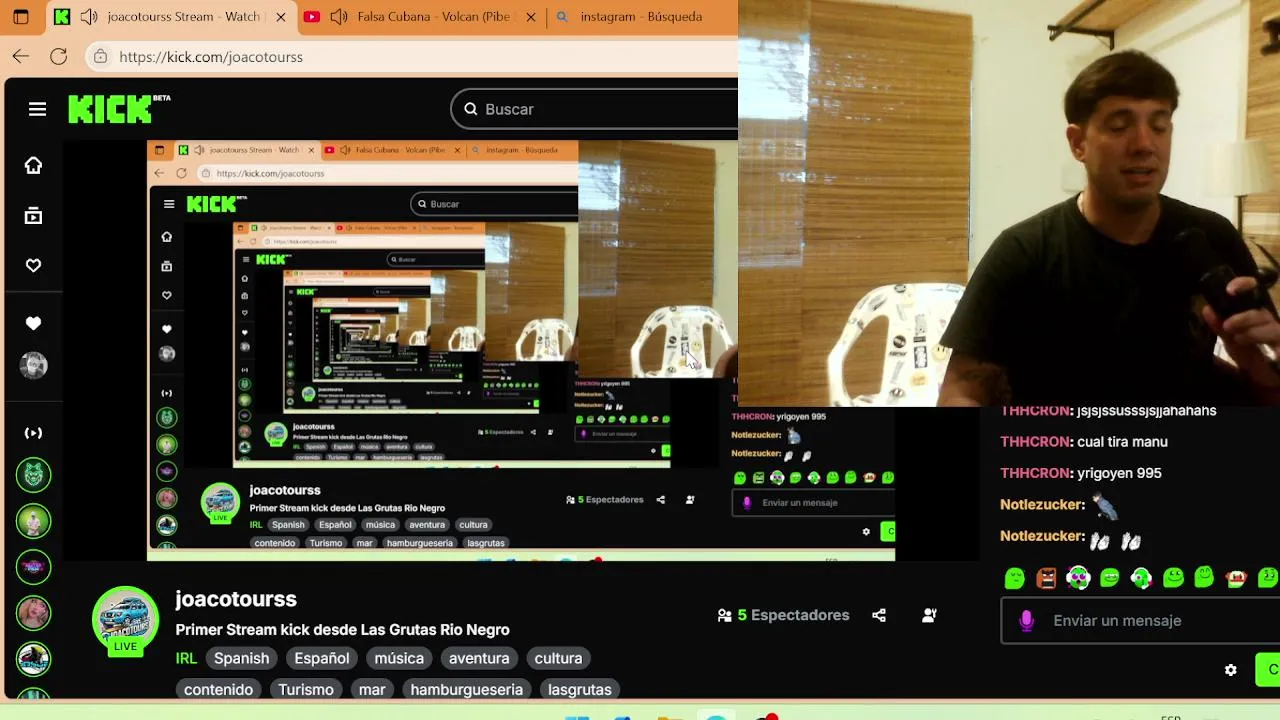Go to Home in Kick's left sidebar
Viewport: 1280px width, 720px height.
click(x=33, y=165)
